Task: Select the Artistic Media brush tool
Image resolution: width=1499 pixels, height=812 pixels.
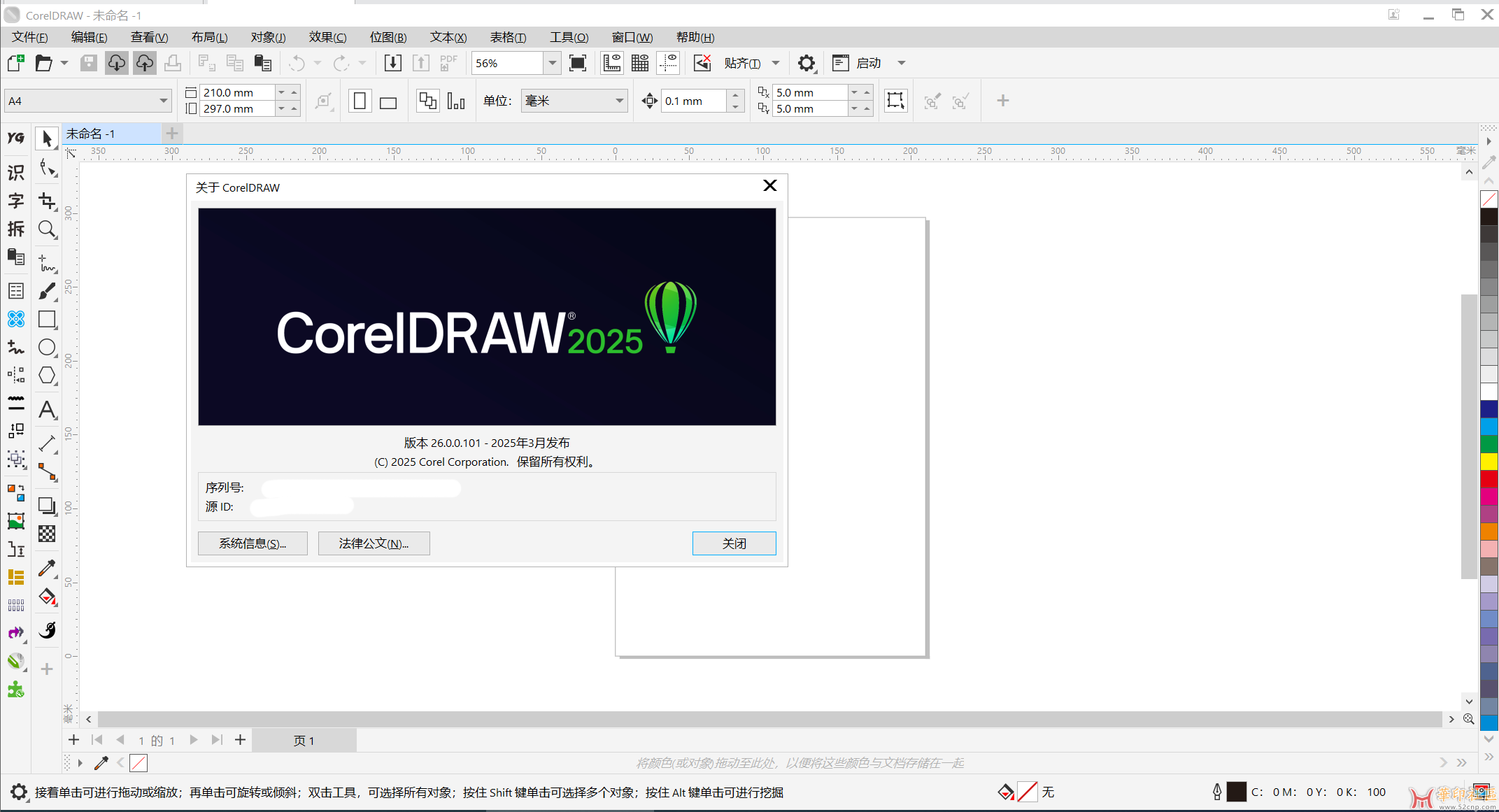Action: point(47,291)
